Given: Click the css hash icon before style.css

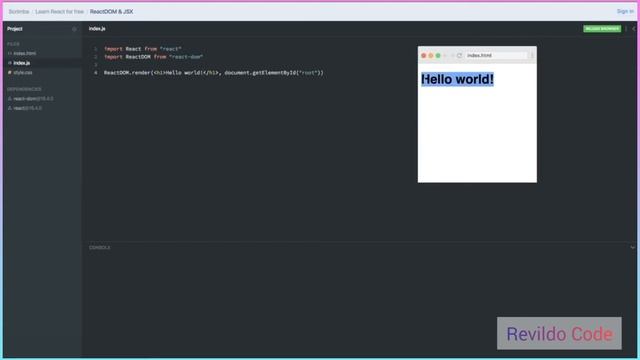Looking at the screenshot, I should point(10,73).
